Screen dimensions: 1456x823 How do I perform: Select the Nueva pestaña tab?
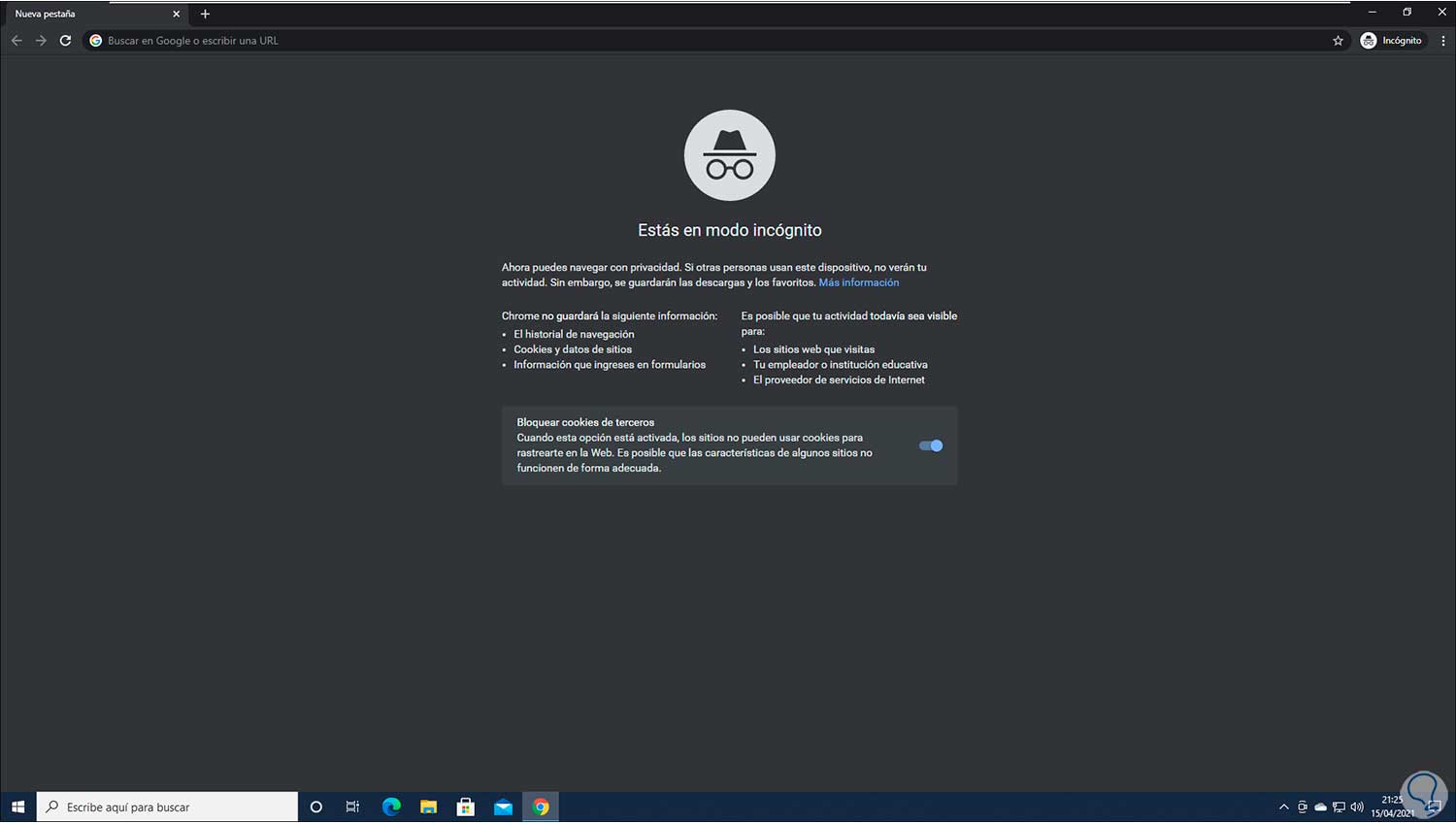[x=94, y=14]
